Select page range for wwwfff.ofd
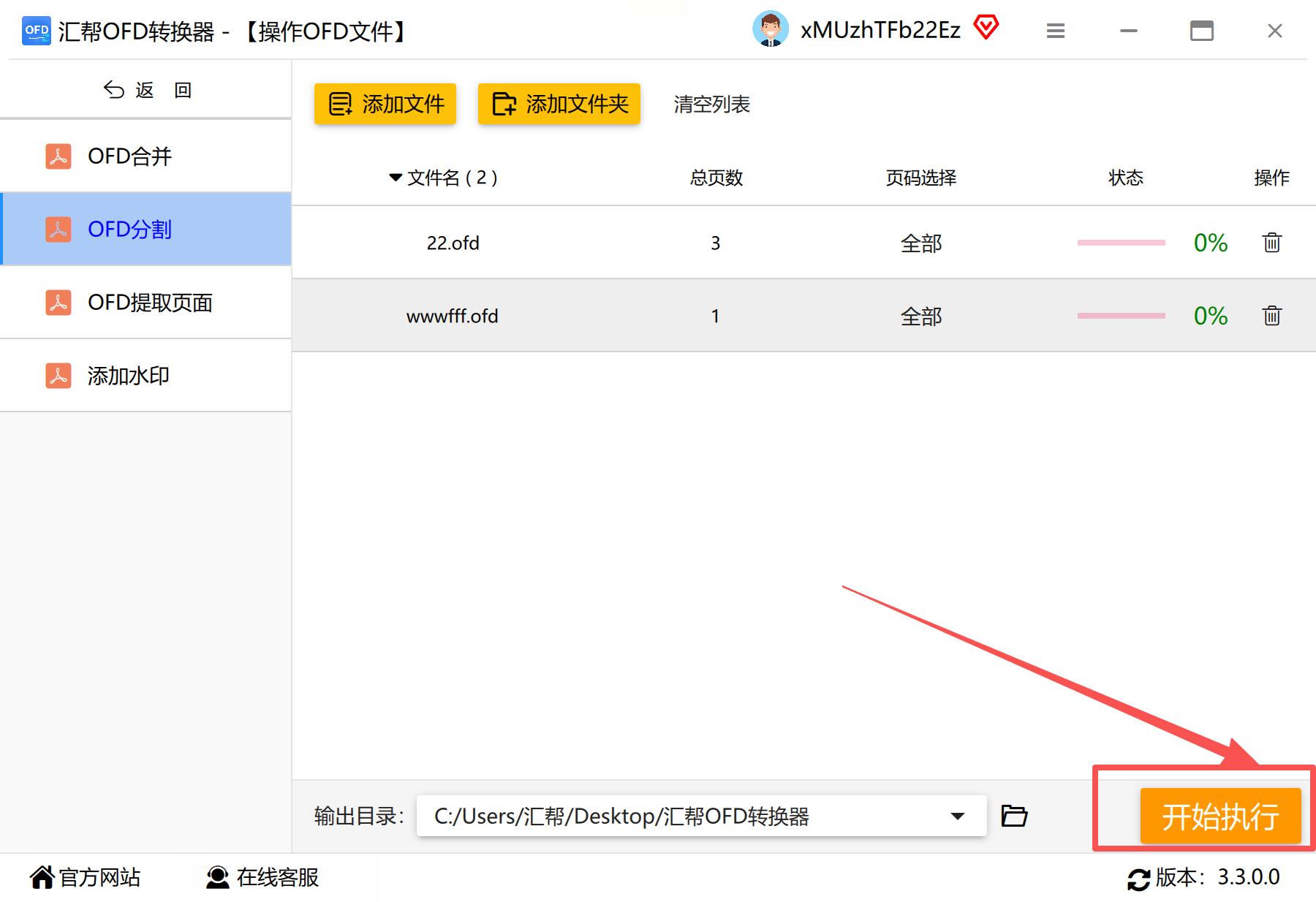Viewport: 1316px width, 902px height. click(x=921, y=316)
